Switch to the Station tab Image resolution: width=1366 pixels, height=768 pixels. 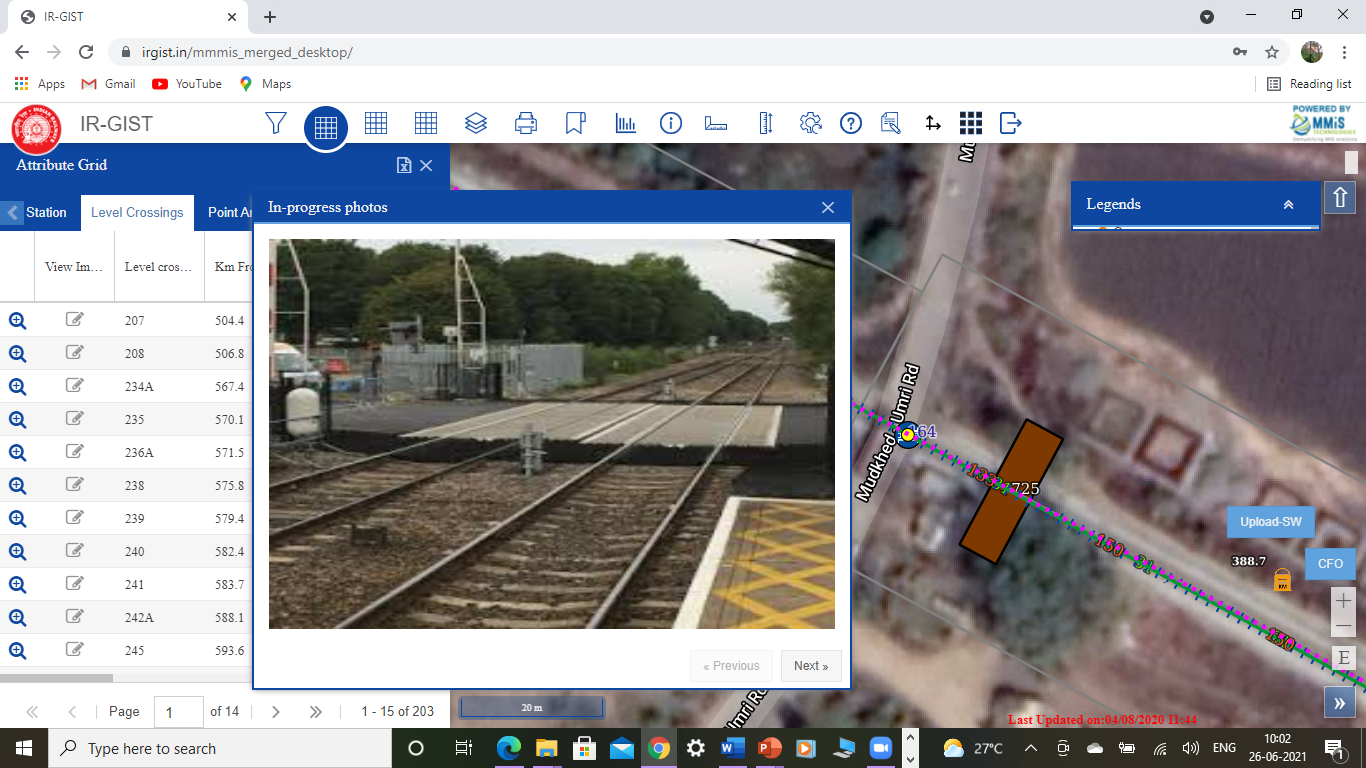45,212
